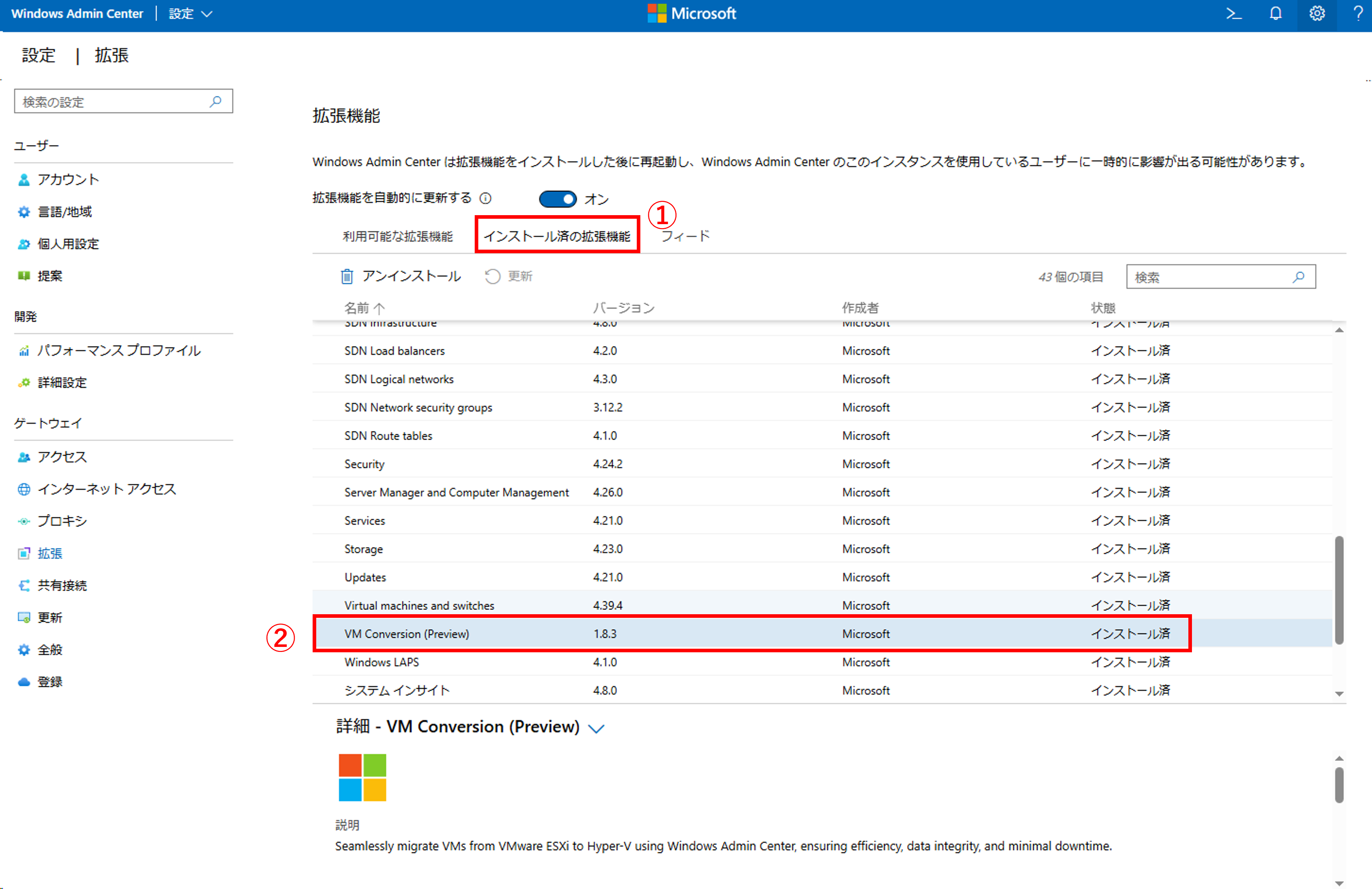Focus the 検索の設定 search box

pos(115,102)
